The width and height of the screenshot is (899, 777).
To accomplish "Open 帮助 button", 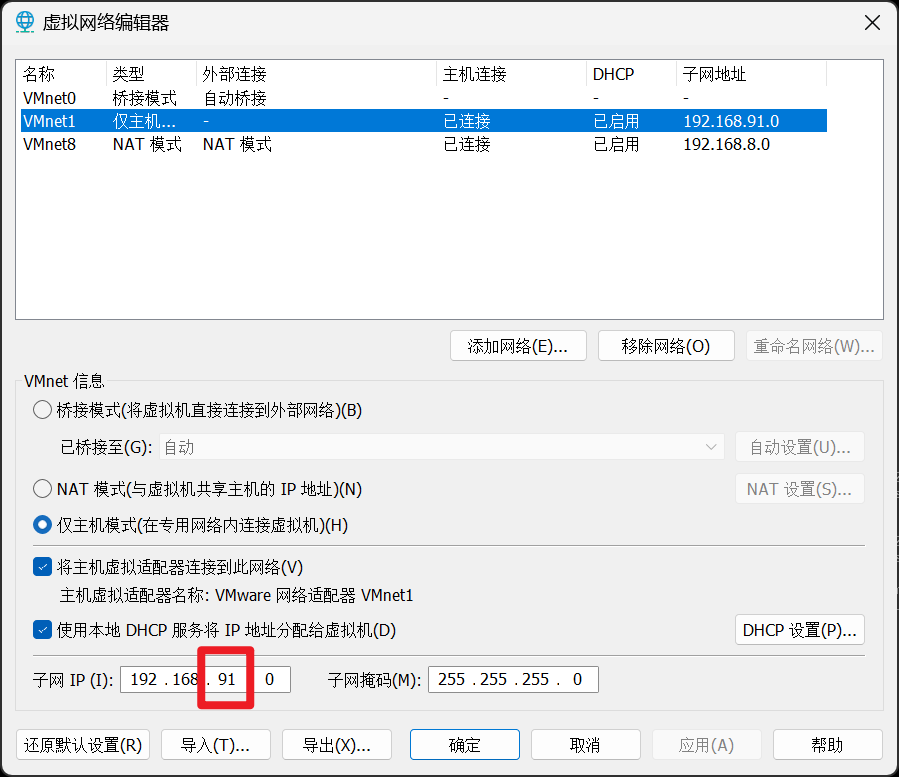I will [x=828, y=745].
